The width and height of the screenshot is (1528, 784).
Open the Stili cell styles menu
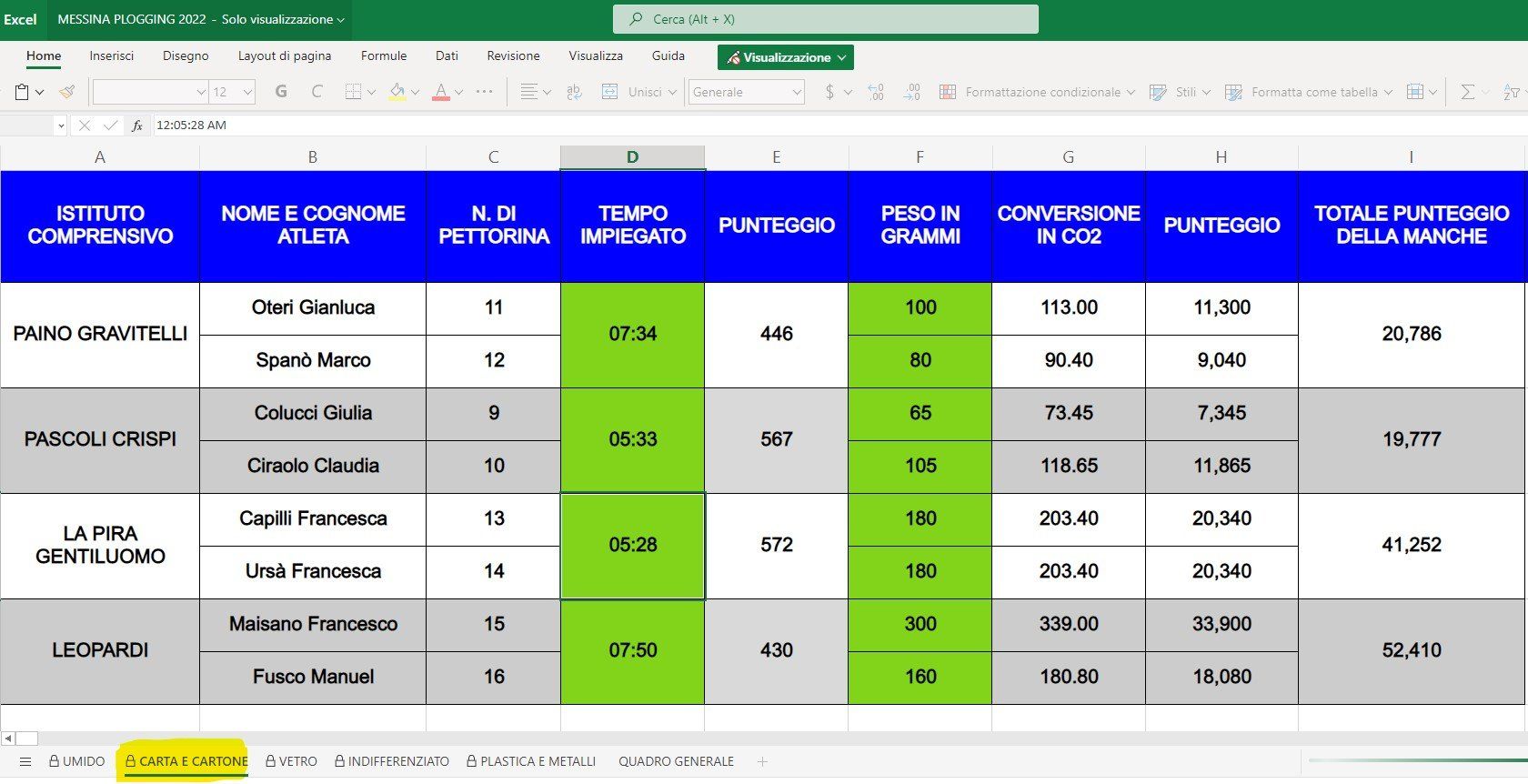click(1181, 92)
